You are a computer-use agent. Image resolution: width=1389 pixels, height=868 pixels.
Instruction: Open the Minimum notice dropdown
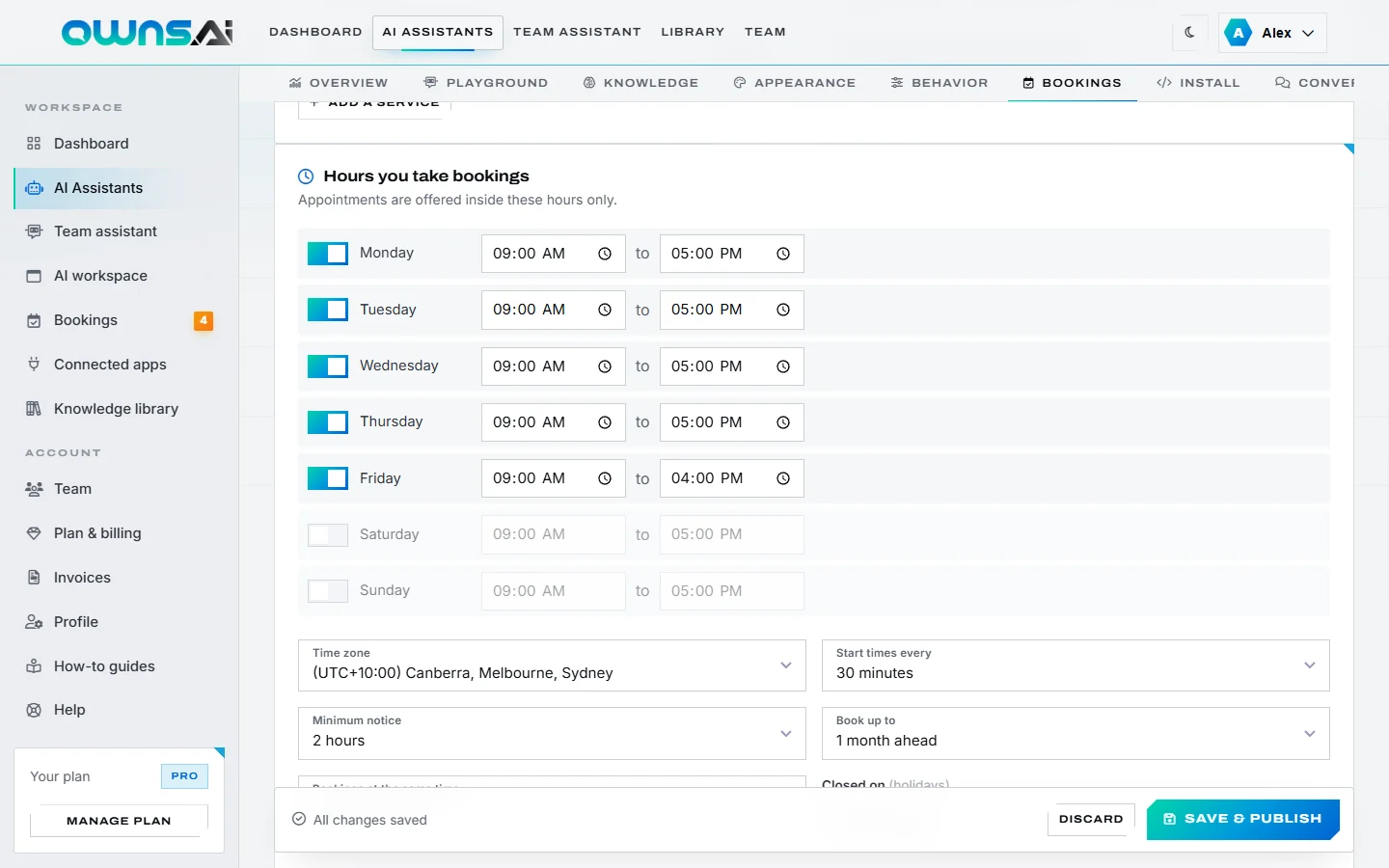click(x=552, y=733)
